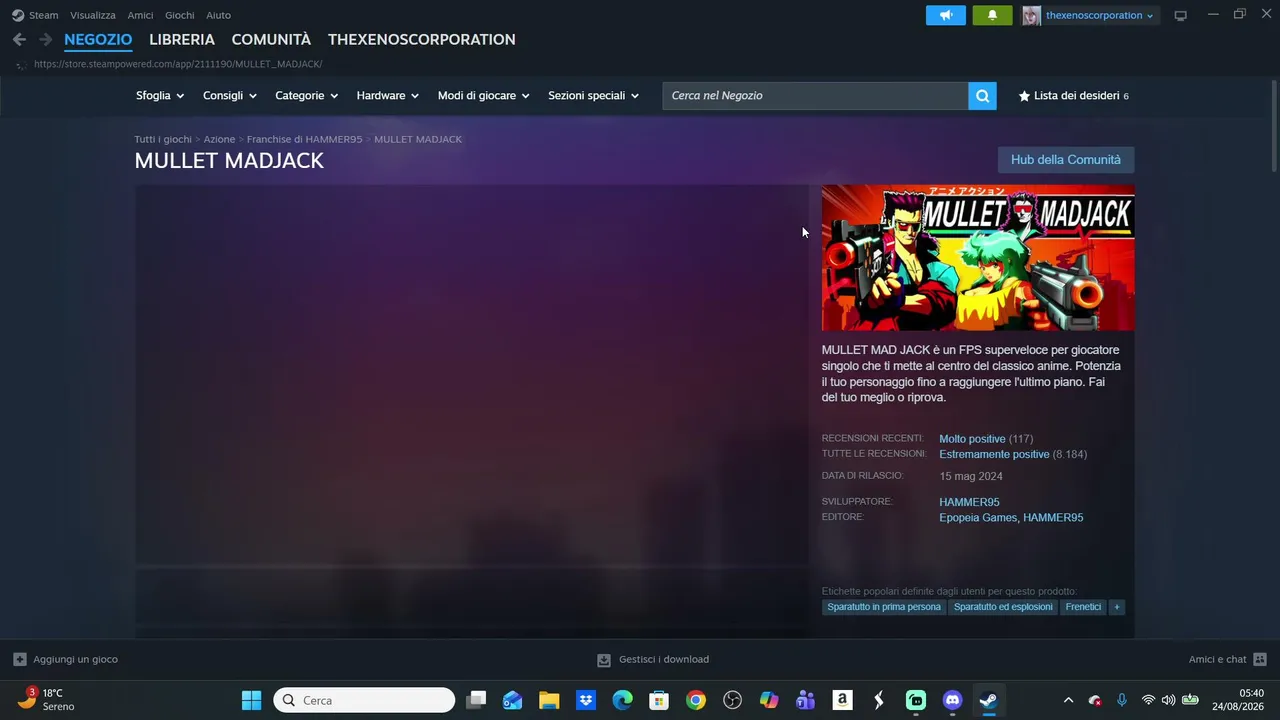The height and width of the screenshot is (720, 1280).
Task: Switch to the COMUNITÀ tab
Action: click(271, 39)
